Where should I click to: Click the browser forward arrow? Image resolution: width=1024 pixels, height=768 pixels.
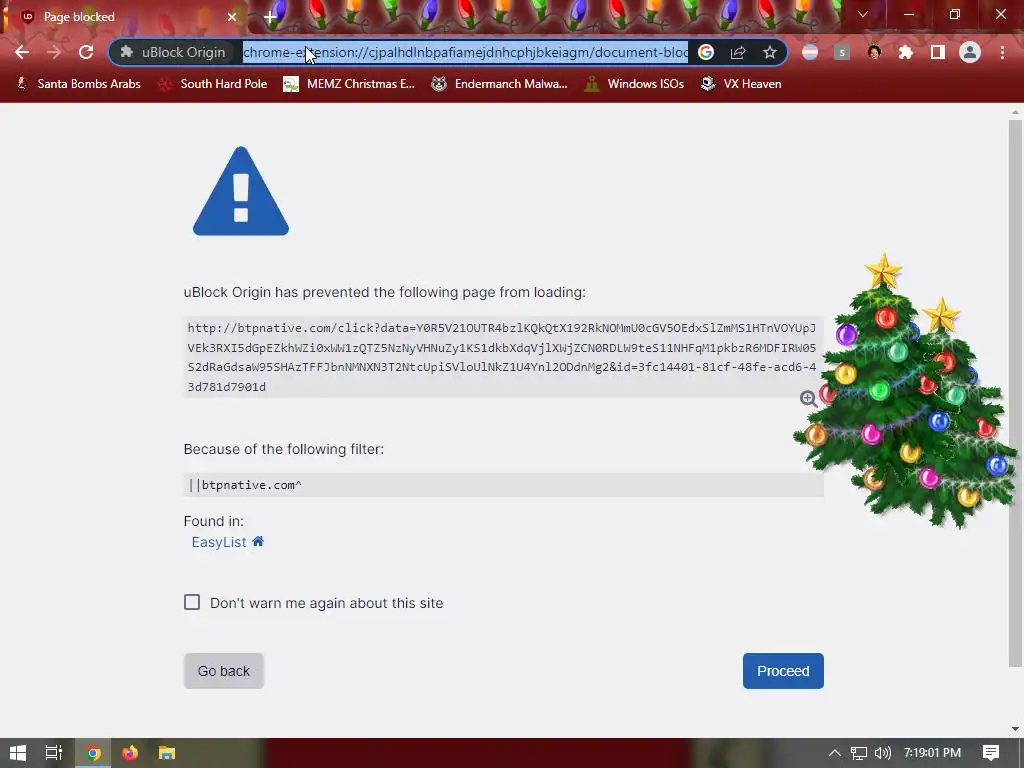coord(54,52)
